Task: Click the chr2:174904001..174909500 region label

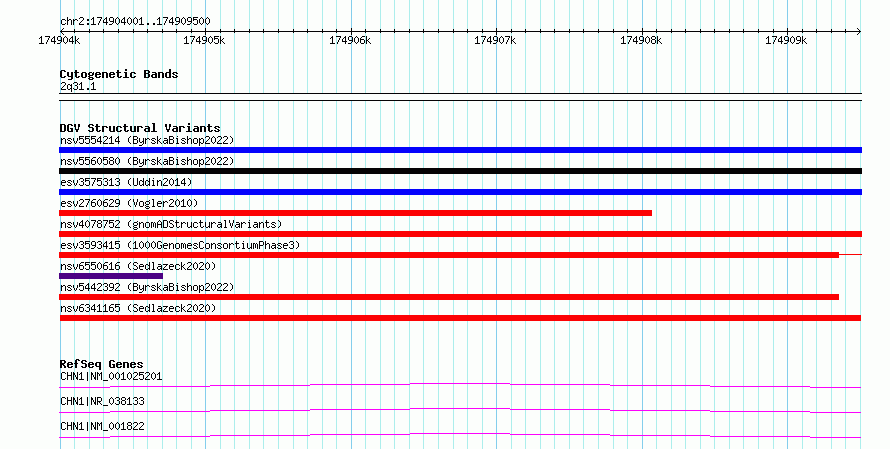Action: click(135, 21)
